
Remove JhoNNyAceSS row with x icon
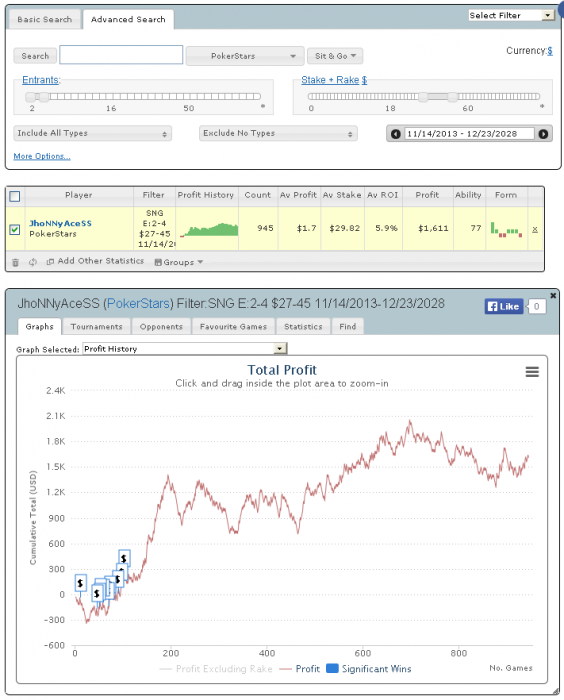tap(535, 229)
